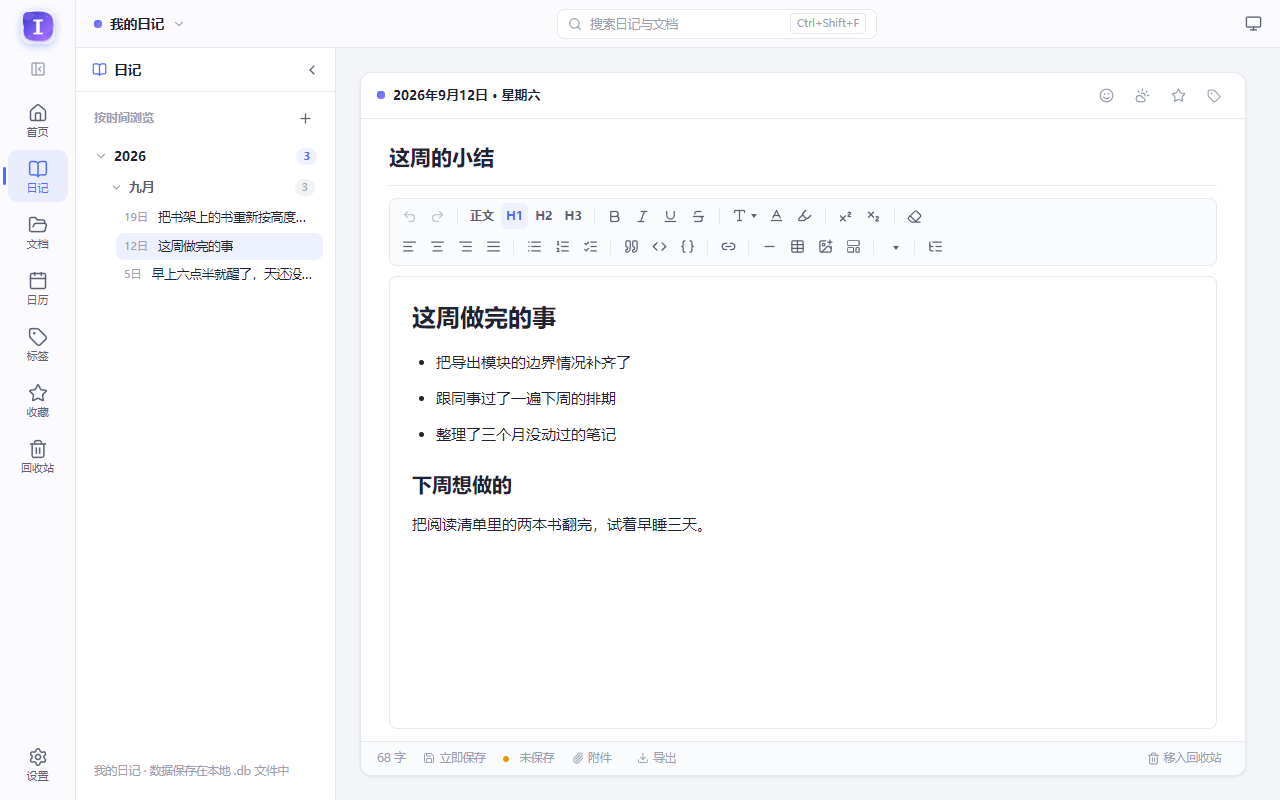Insert a hyperlink with the link icon
Viewport: 1280px width, 800px height.
(728, 246)
